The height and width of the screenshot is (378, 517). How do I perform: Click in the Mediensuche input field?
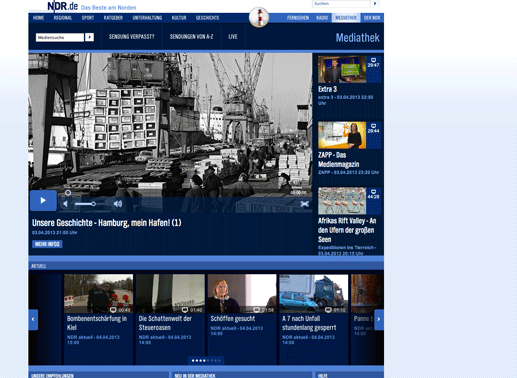(x=60, y=37)
